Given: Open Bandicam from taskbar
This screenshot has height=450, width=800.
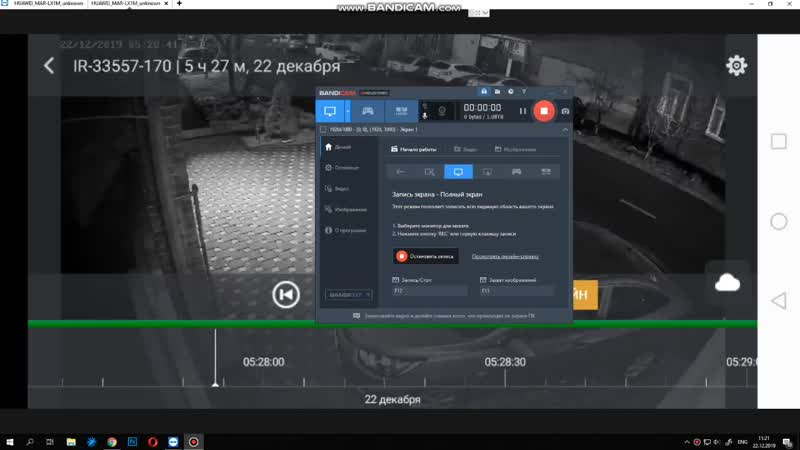Looking at the screenshot, I should [x=193, y=442].
